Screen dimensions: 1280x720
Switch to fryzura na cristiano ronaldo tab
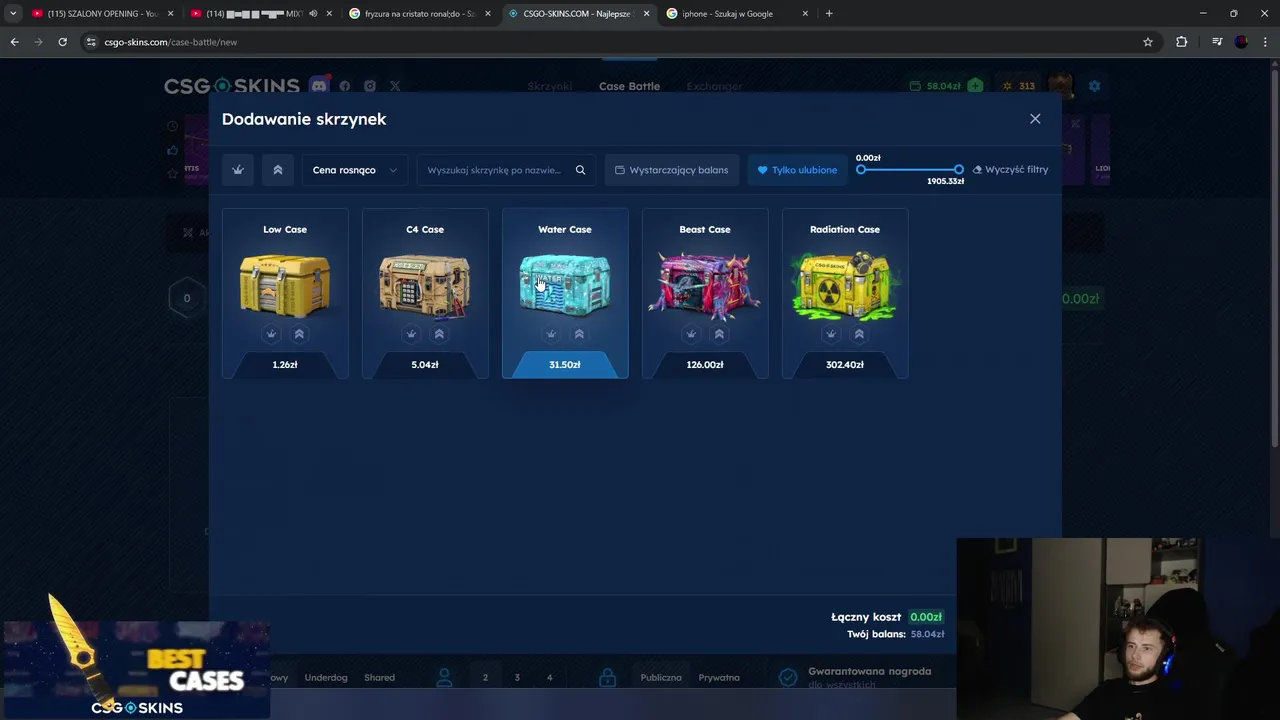(420, 14)
